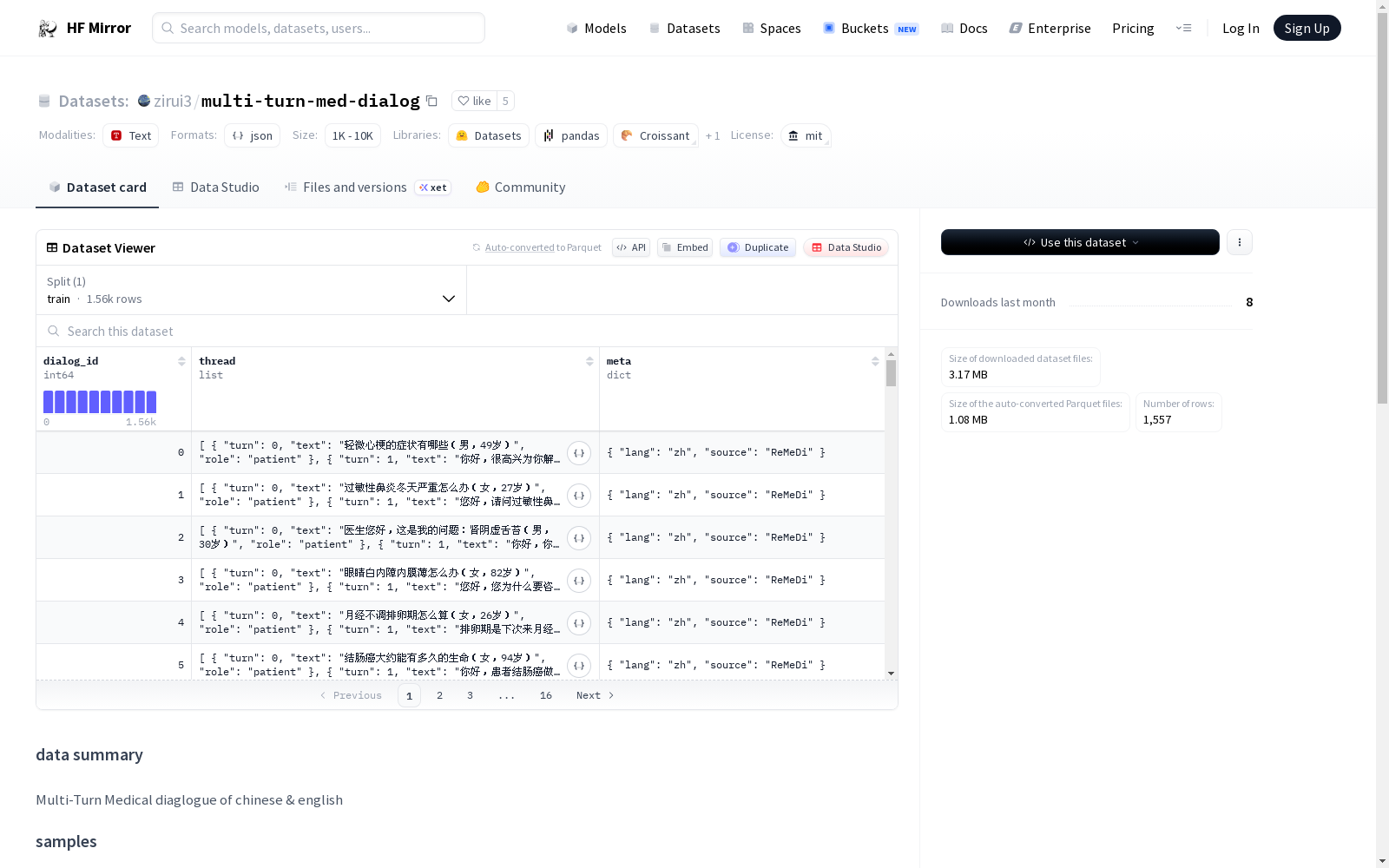Open the Files and versions tab
Viewport: 1389px width, 868px height.
click(x=367, y=187)
